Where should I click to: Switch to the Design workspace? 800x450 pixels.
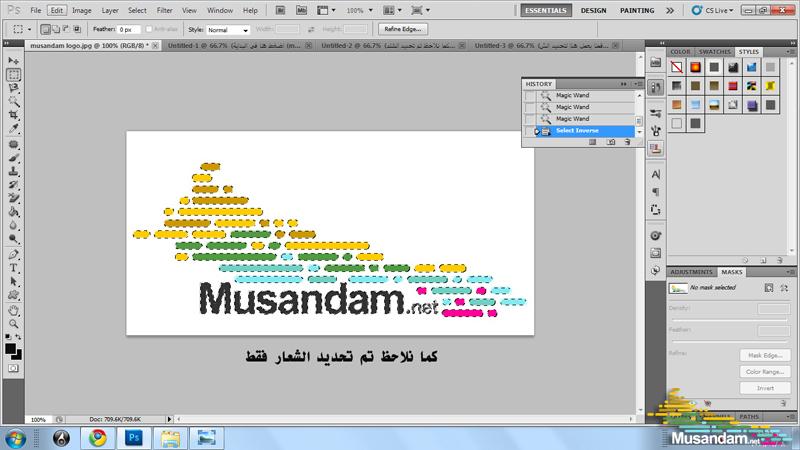click(x=593, y=10)
